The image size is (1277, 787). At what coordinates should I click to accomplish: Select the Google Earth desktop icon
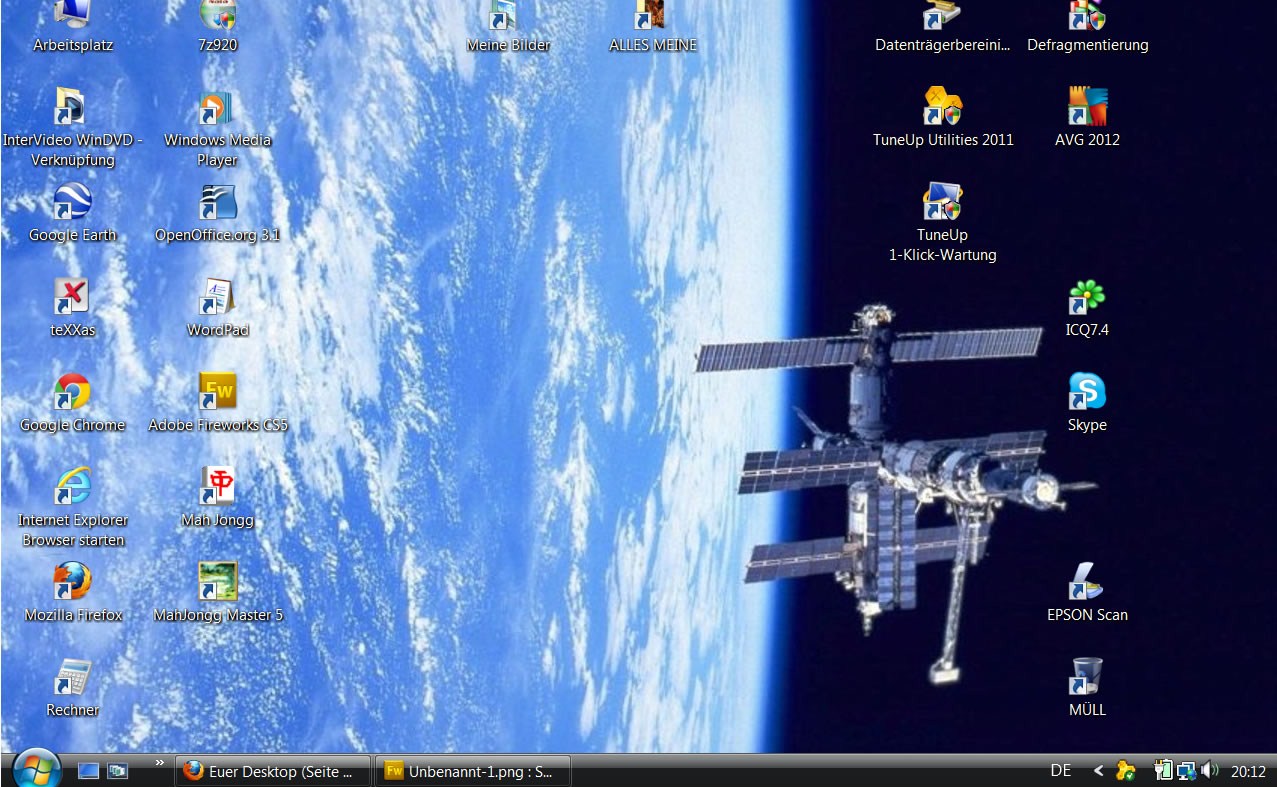click(72, 201)
